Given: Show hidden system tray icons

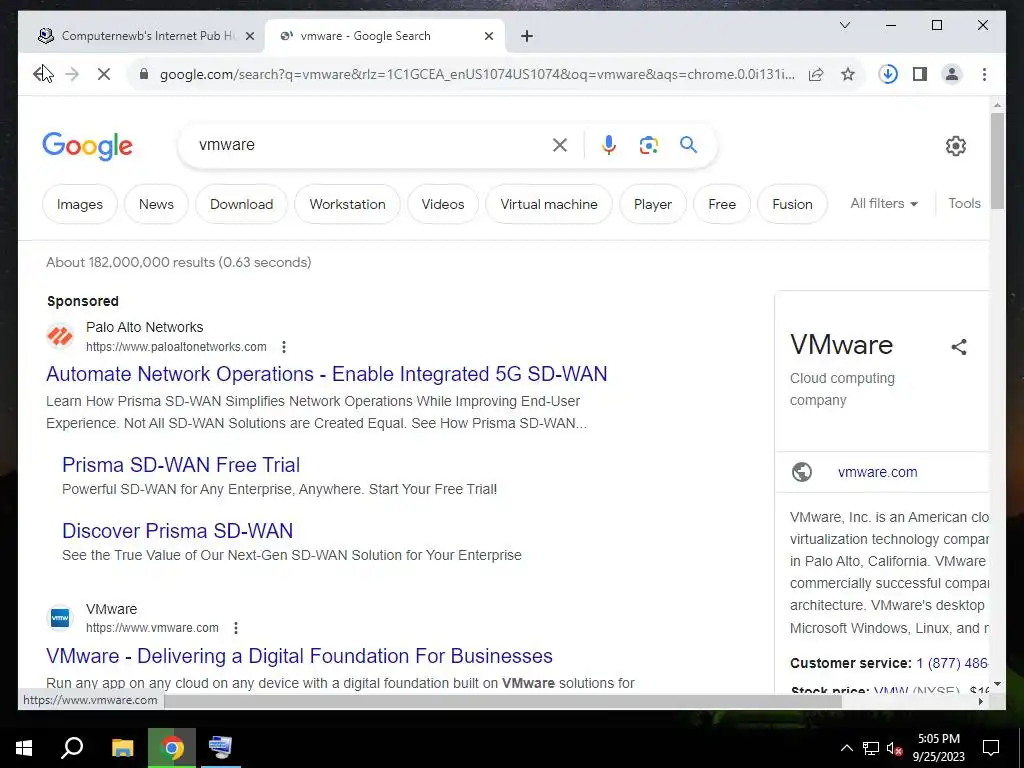Looking at the screenshot, I should (x=846, y=748).
